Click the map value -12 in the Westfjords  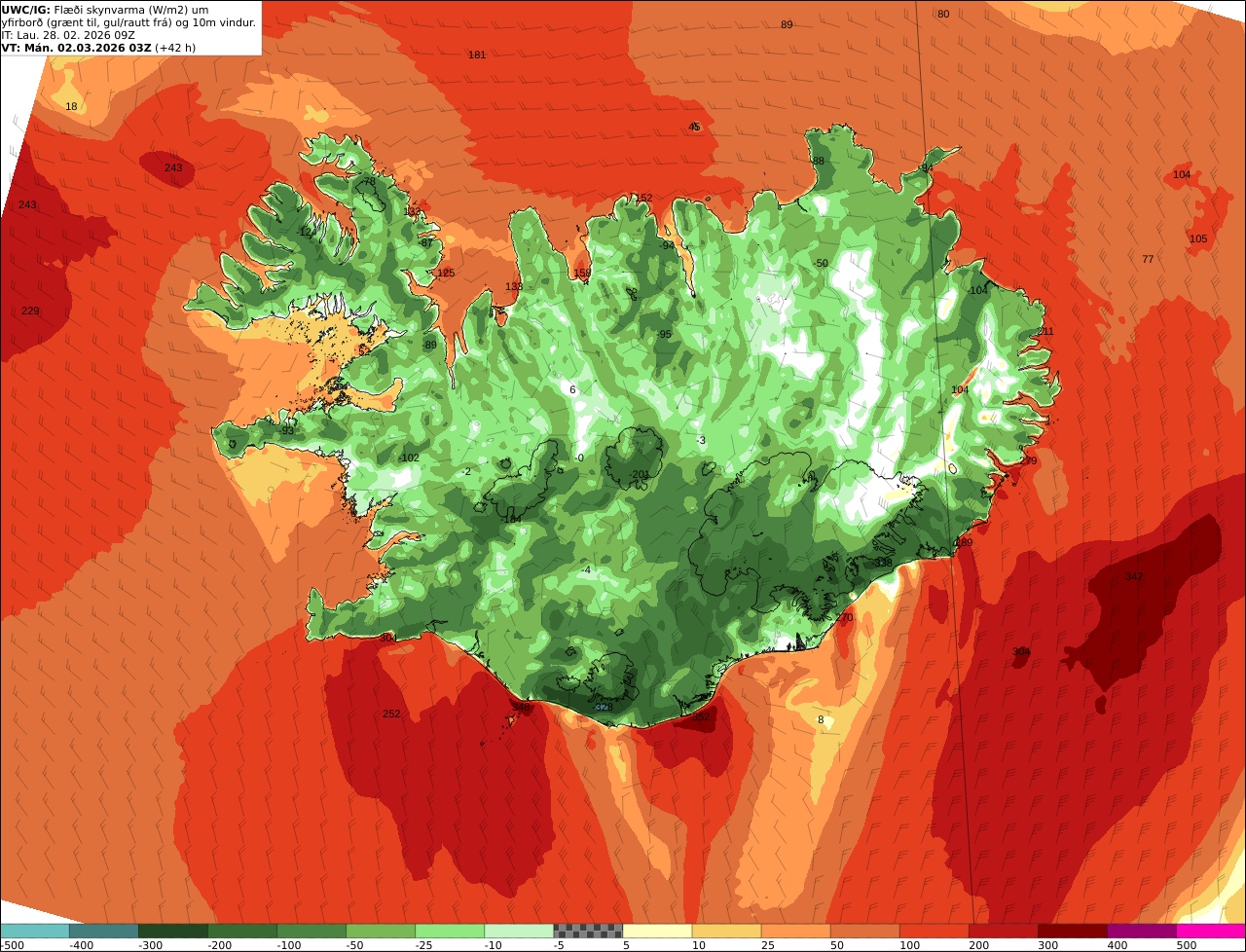tap(305, 232)
